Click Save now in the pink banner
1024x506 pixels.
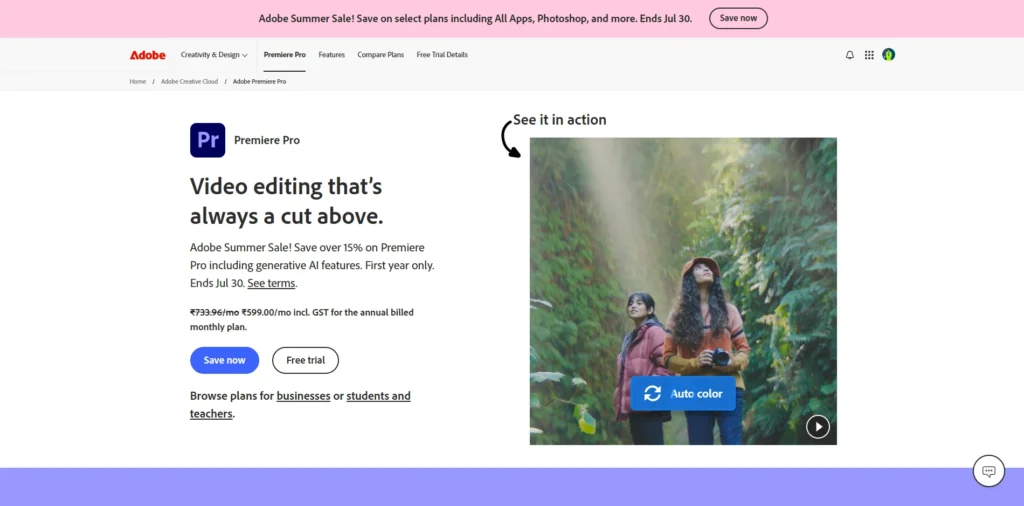(739, 18)
